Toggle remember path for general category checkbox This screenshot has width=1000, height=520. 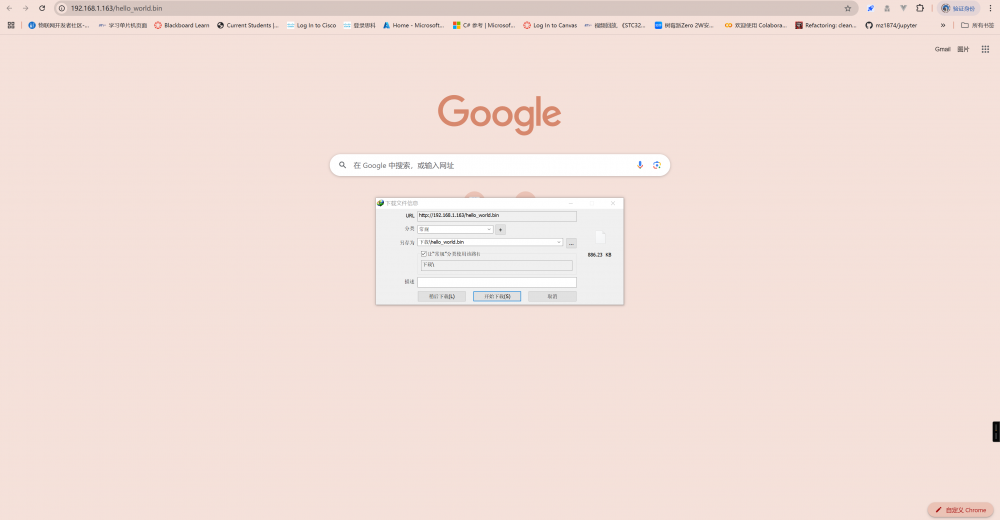pyautogui.click(x=423, y=254)
